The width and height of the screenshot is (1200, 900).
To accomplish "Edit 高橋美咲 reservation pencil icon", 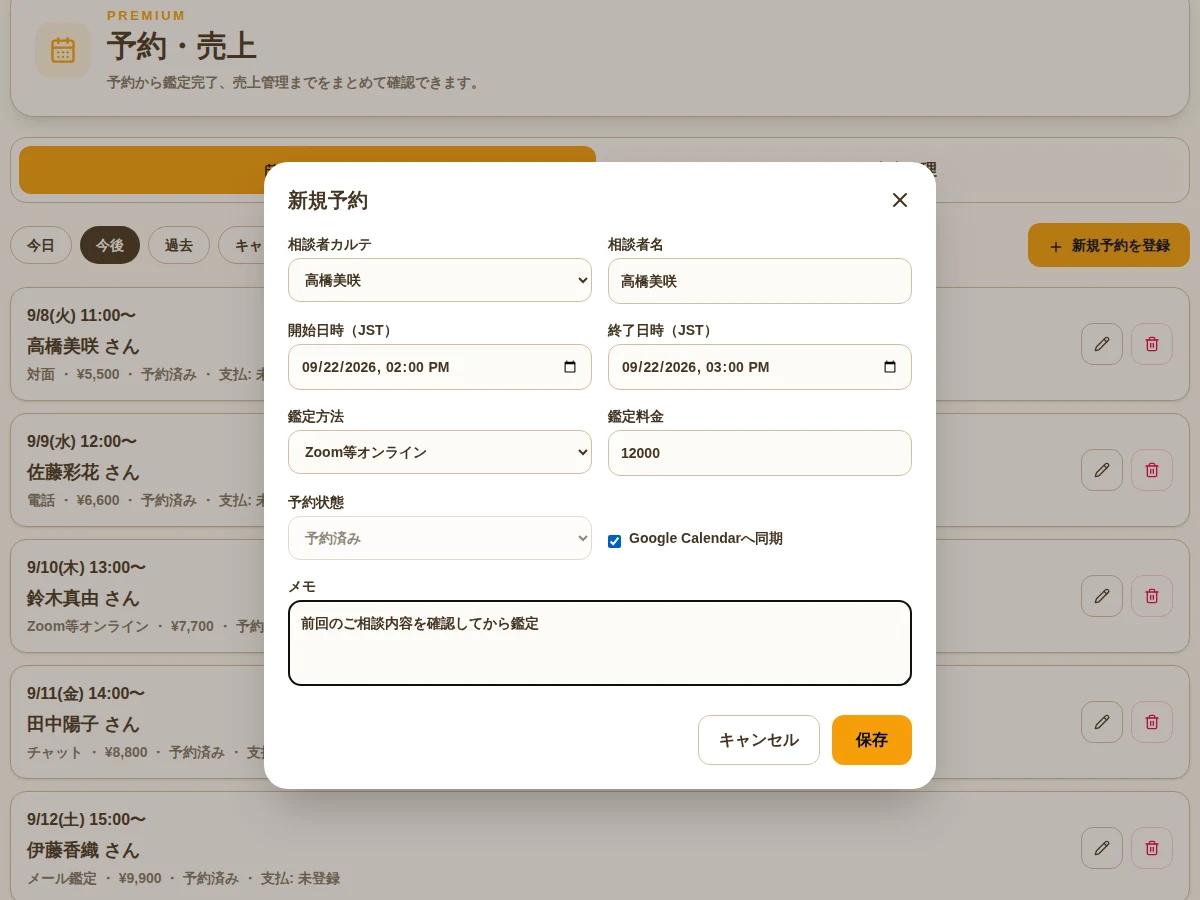I will pos(1102,344).
